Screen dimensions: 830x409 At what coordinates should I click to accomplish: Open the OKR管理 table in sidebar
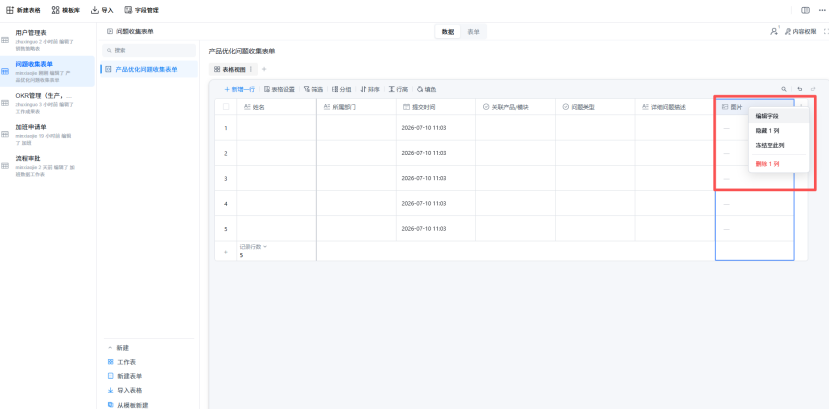(48, 103)
